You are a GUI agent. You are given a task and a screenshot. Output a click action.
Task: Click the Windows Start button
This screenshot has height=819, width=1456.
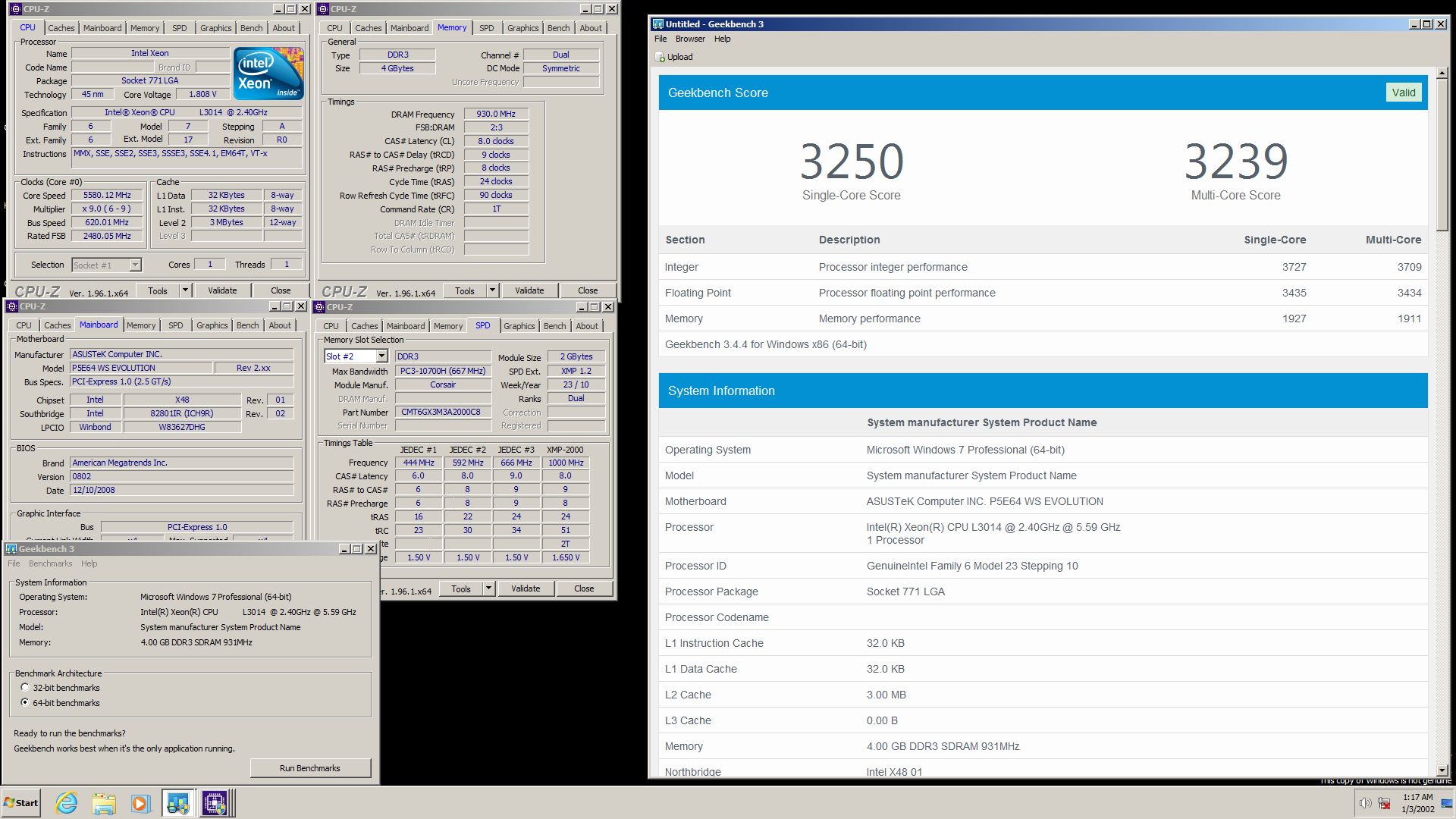click(21, 802)
